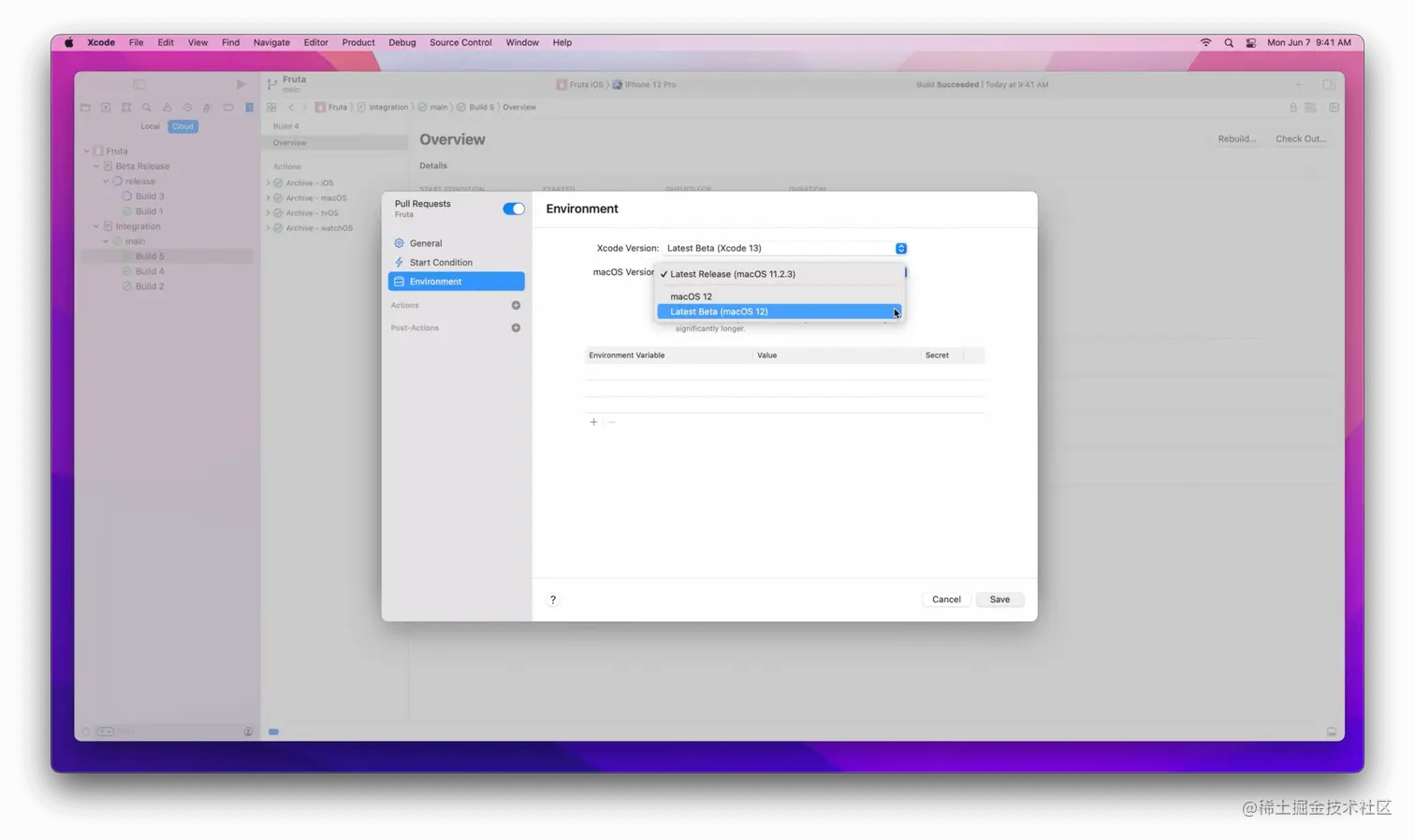
Task: Click the add editor split icon
Action: pyautogui.click(x=1334, y=108)
